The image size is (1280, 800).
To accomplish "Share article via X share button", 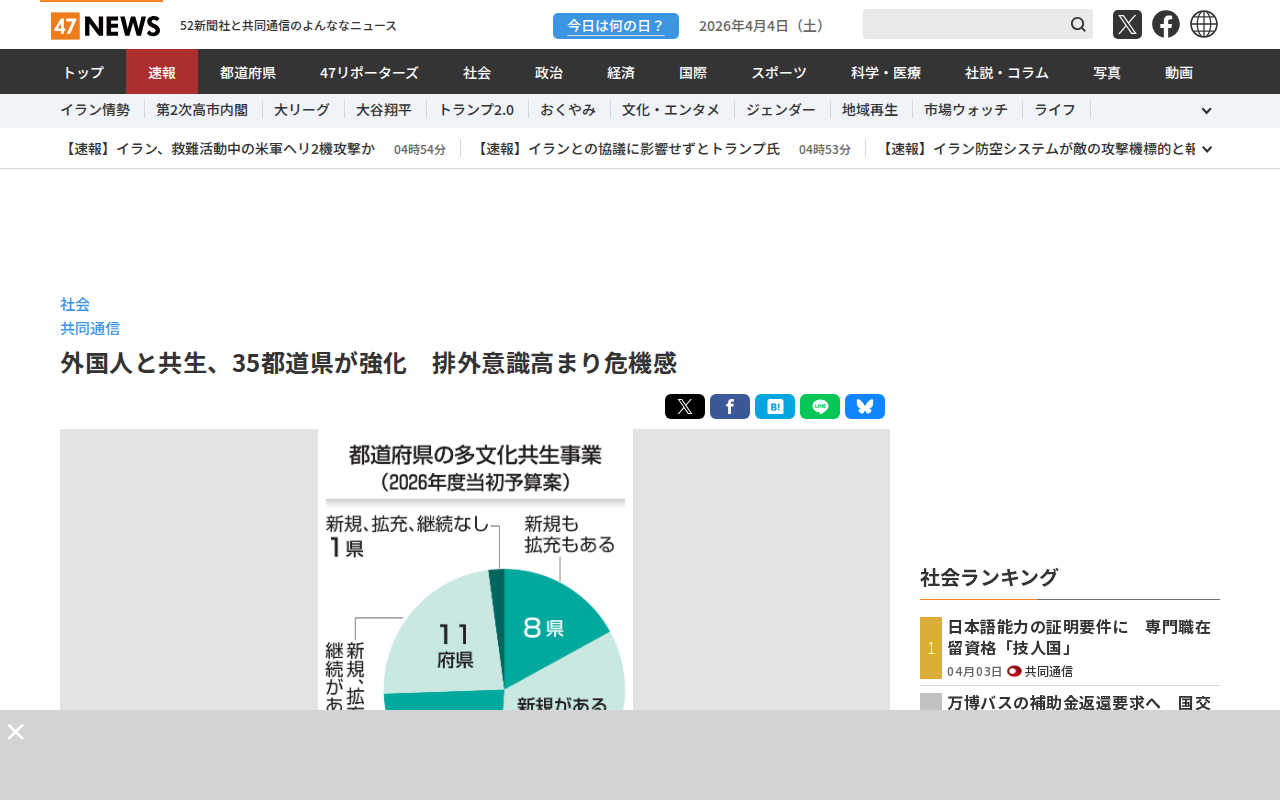I will [685, 407].
